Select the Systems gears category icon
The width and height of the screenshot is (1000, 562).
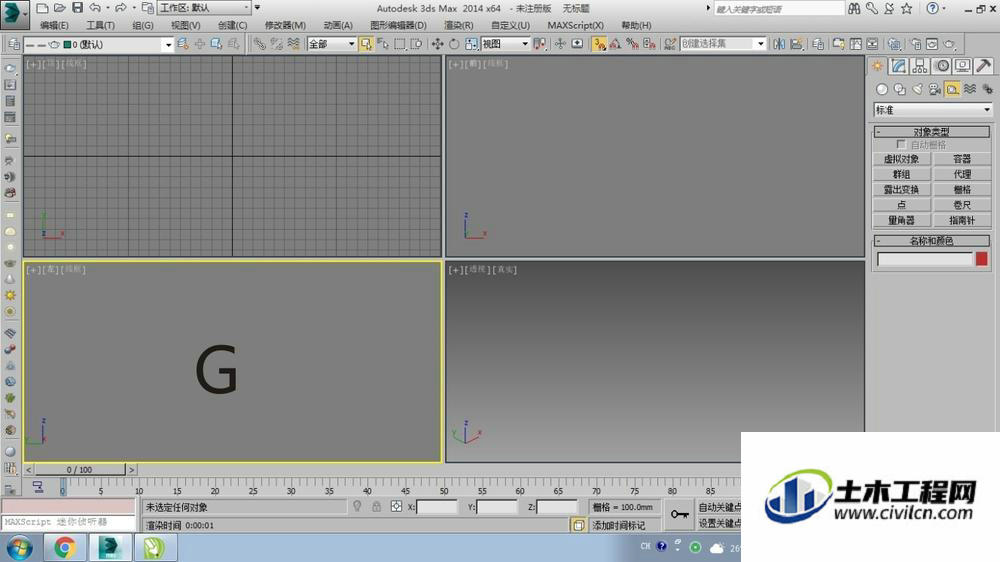point(987,90)
